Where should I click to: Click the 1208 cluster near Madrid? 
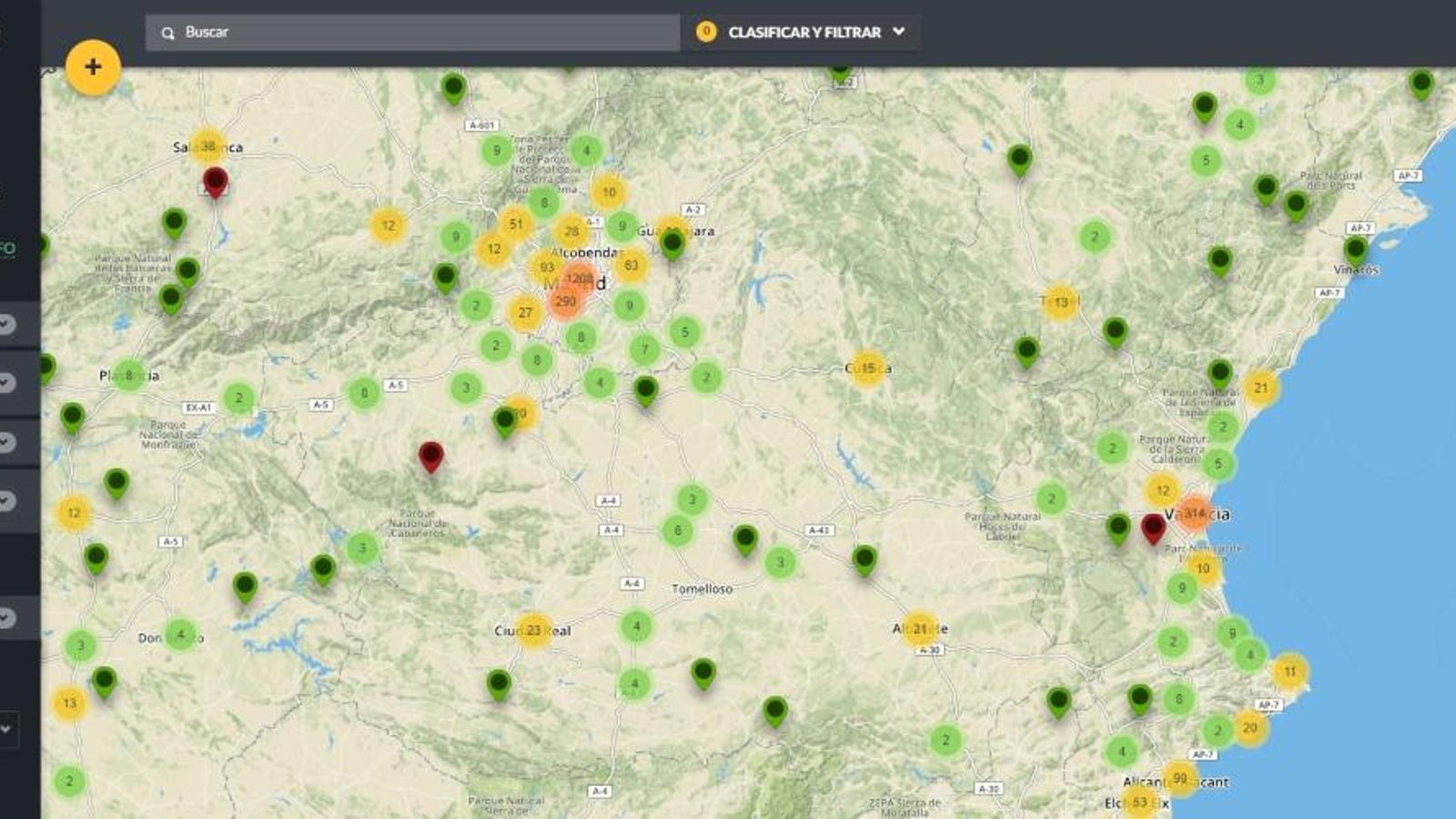pyautogui.click(x=582, y=278)
